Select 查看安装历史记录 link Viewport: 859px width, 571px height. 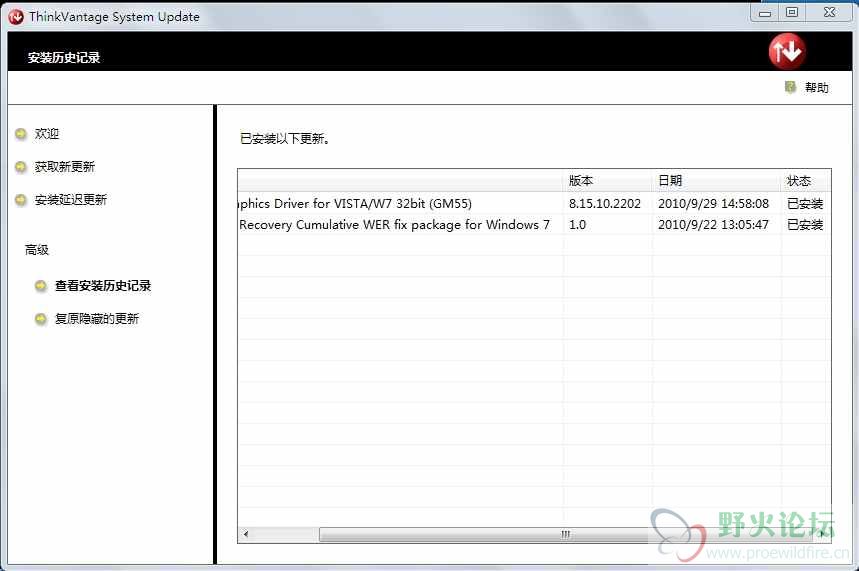coord(103,286)
